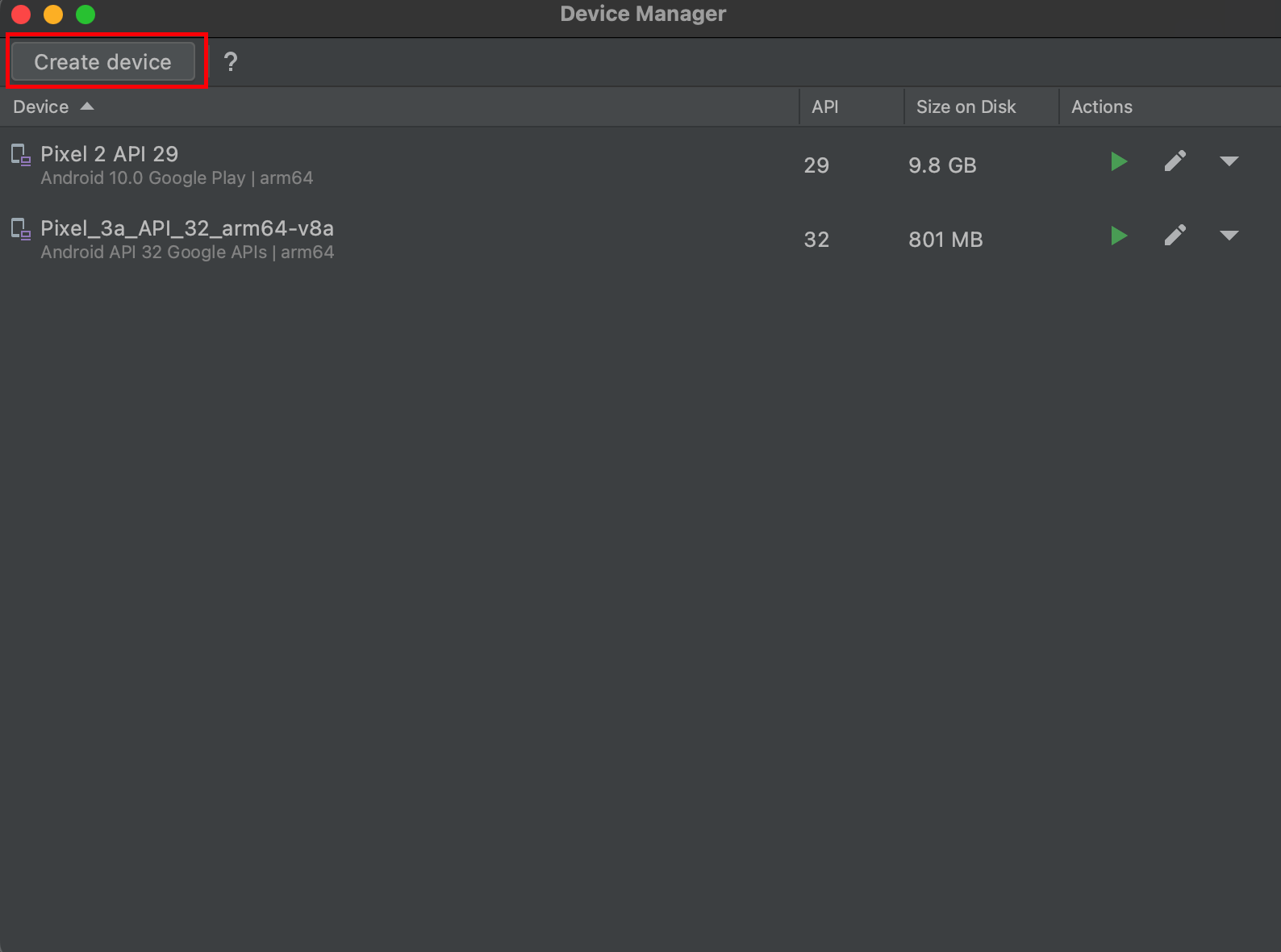Minimize the Device Manager window
1281x952 pixels.
tap(53, 15)
